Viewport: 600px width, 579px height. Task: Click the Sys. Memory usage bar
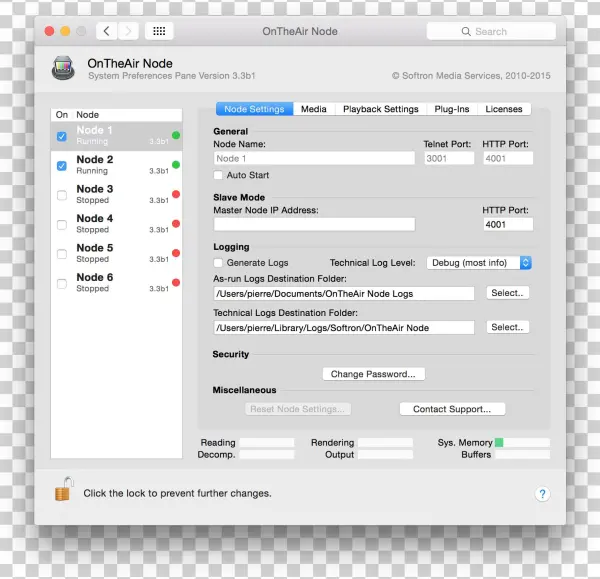pyautogui.click(x=522, y=443)
